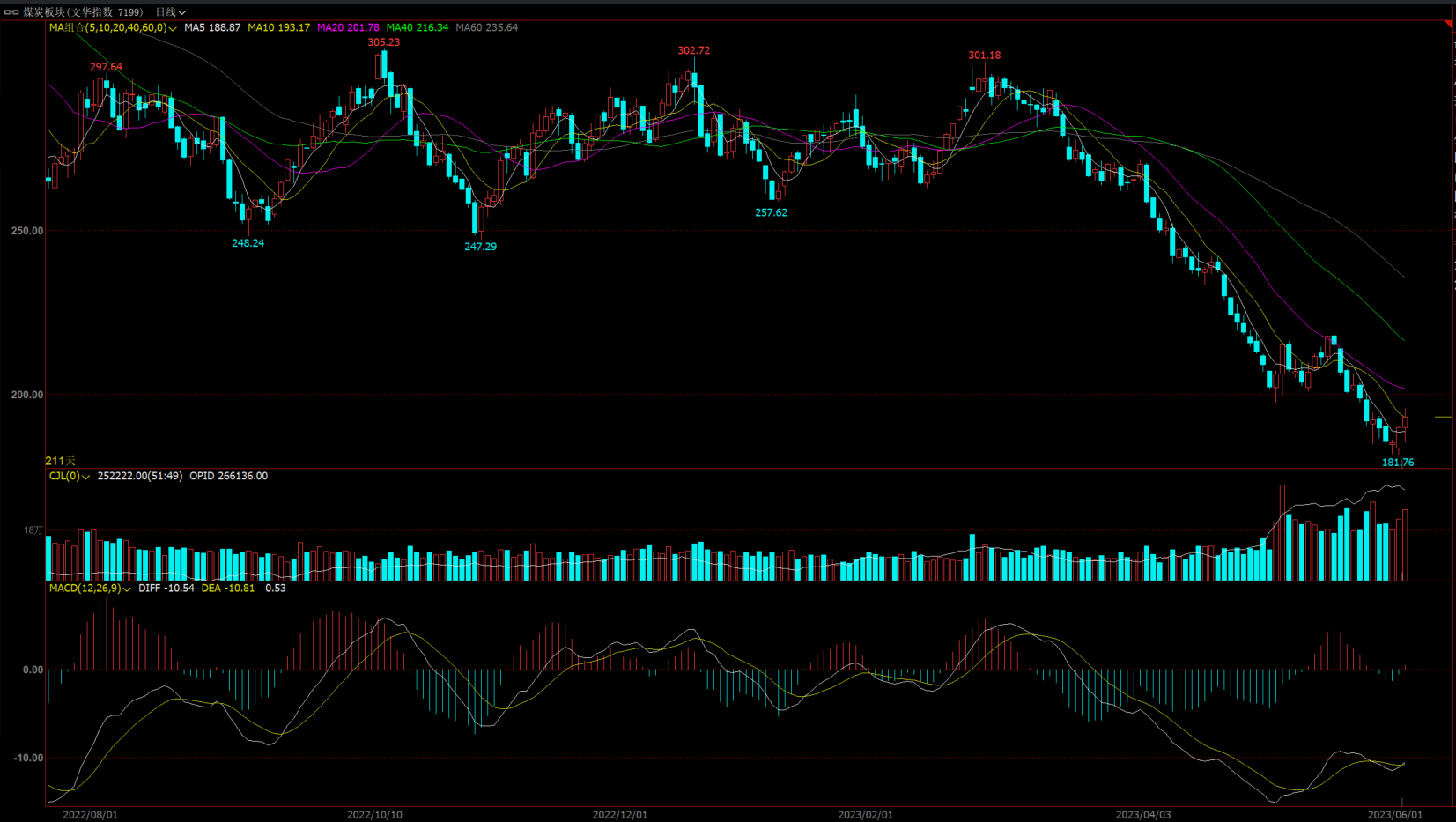Click the 250.00 price axis label
This screenshot has width=1456, height=822.
click(x=26, y=231)
